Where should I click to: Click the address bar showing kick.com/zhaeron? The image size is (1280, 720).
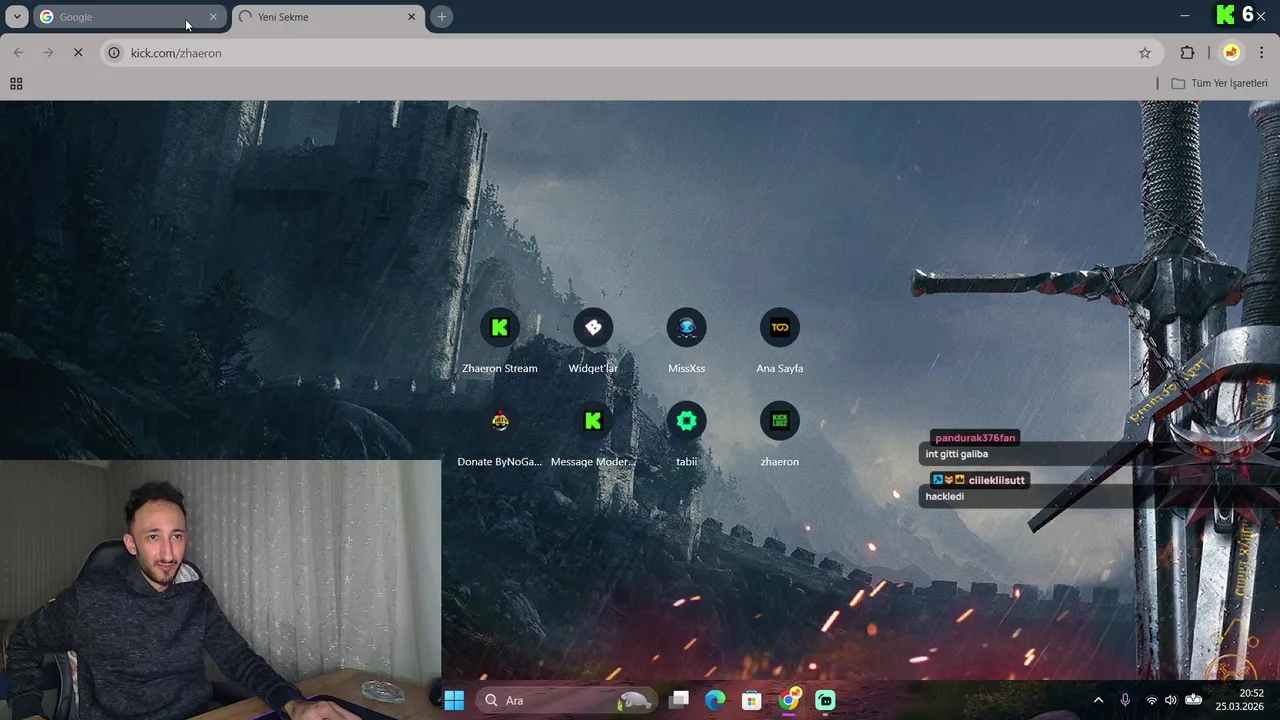coord(630,53)
